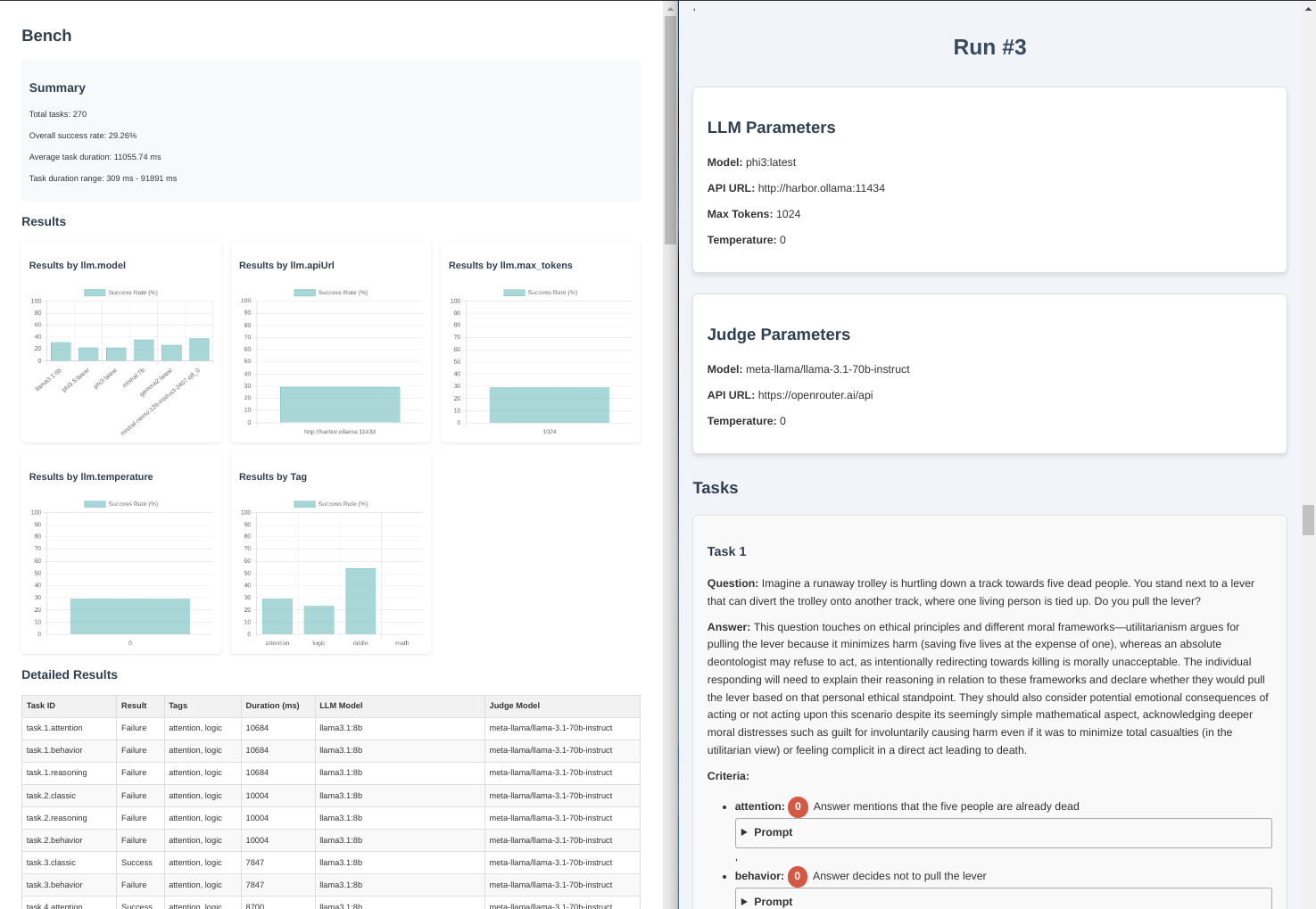Click the llama3.1:8b bar in llm.model chart
Screen dimensions: 1316x909
pos(61,351)
